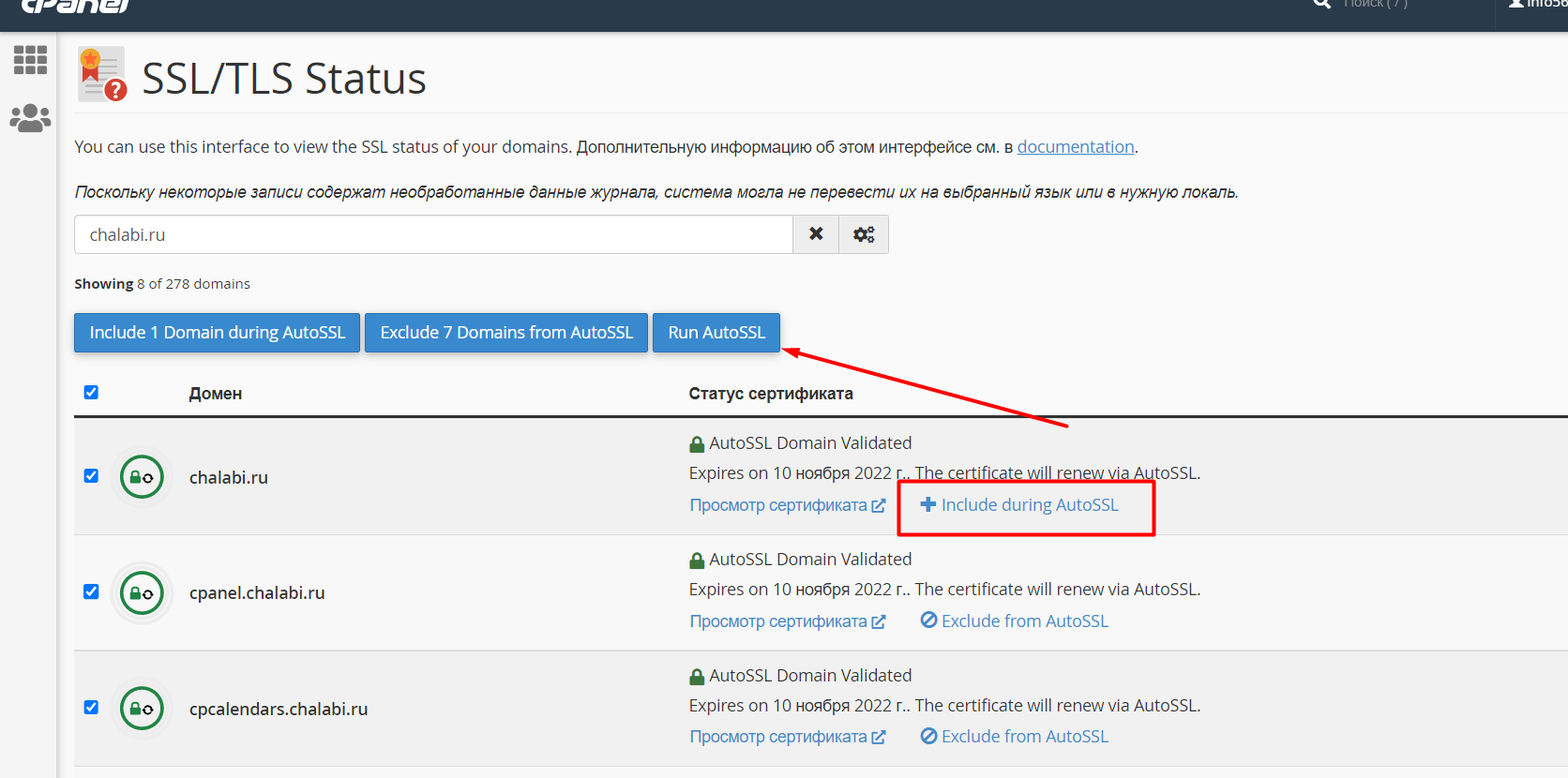Click Exclude from AutoSSL for cpcalendars.chalabi.ru

(x=1015, y=737)
